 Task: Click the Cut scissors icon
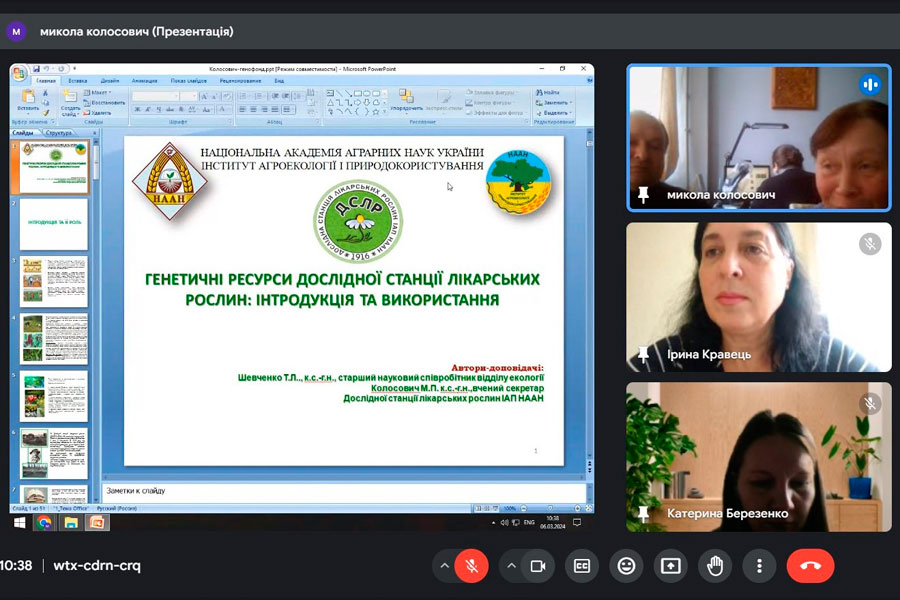(46, 92)
